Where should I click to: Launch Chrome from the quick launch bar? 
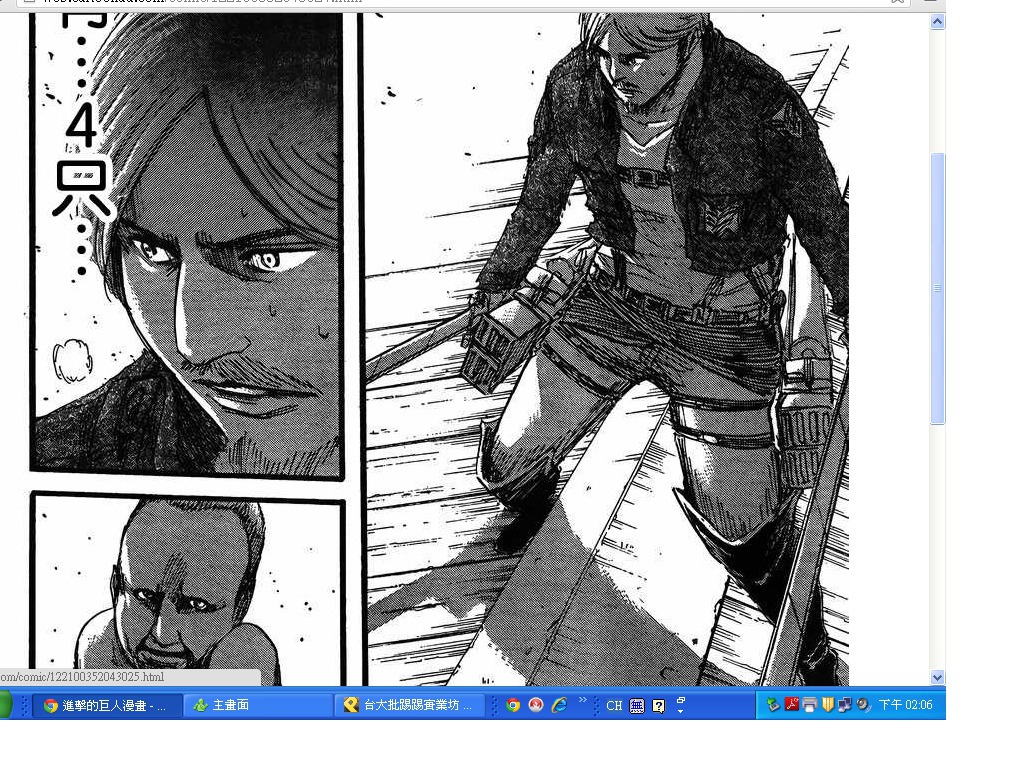(513, 705)
